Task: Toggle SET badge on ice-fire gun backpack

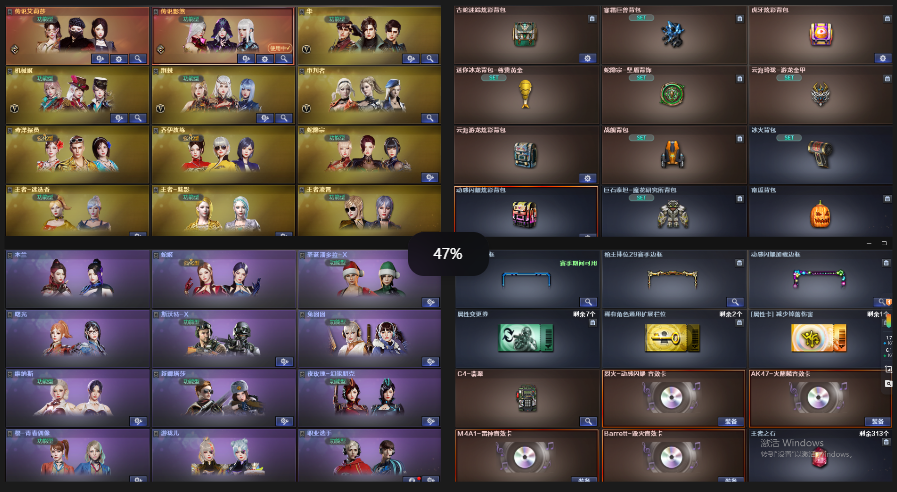Action: [789, 138]
